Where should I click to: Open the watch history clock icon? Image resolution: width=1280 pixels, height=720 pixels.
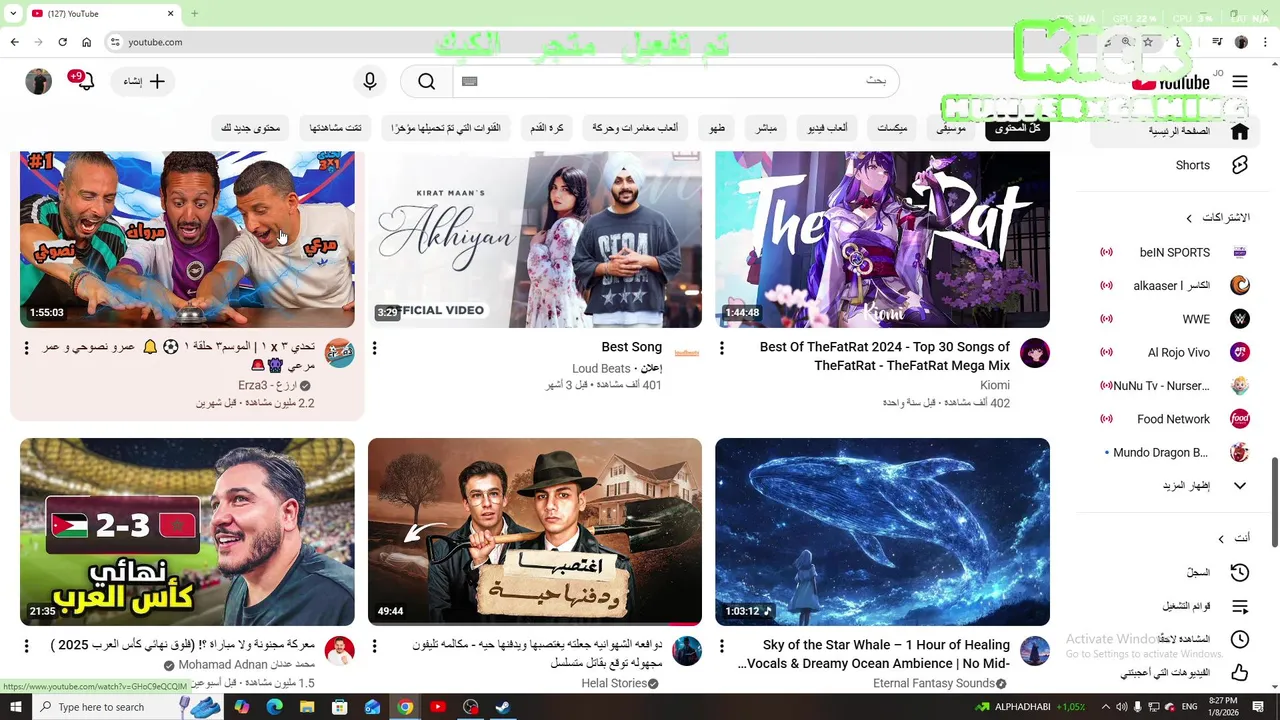pyautogui.click(x=1240, y=572)
